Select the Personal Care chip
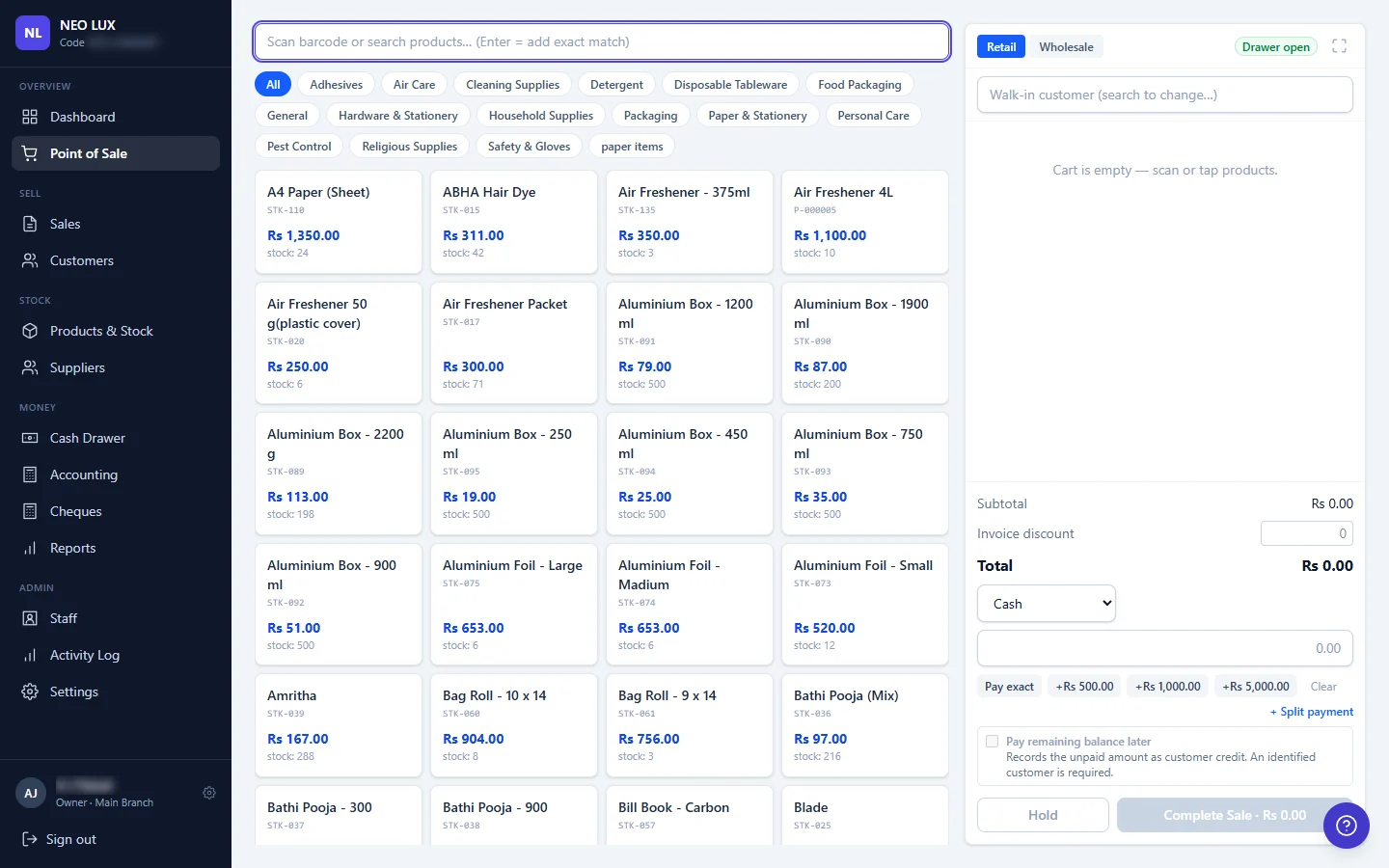1389x868 pixels. tap(873, 116)
